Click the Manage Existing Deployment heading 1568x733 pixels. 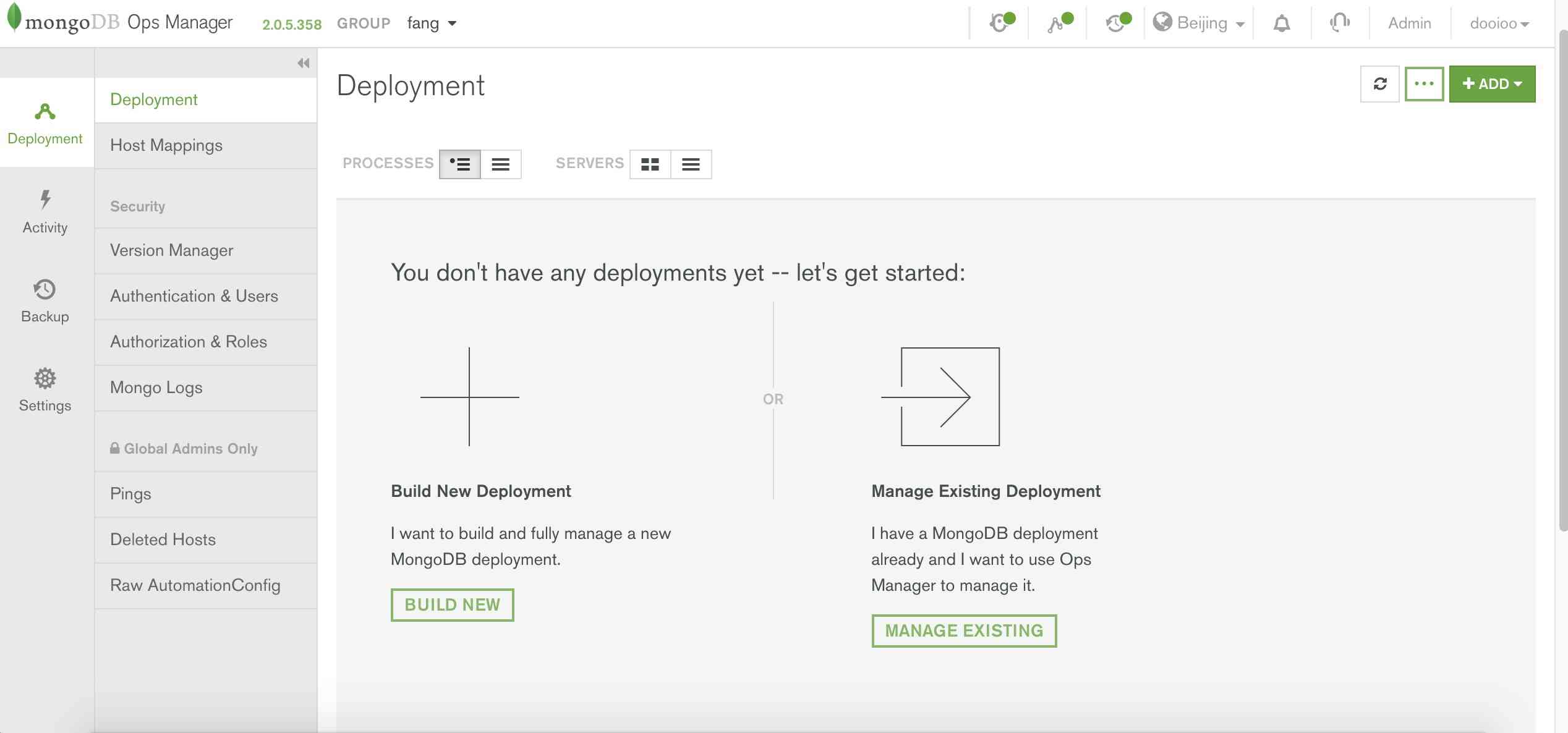(986, 491)
